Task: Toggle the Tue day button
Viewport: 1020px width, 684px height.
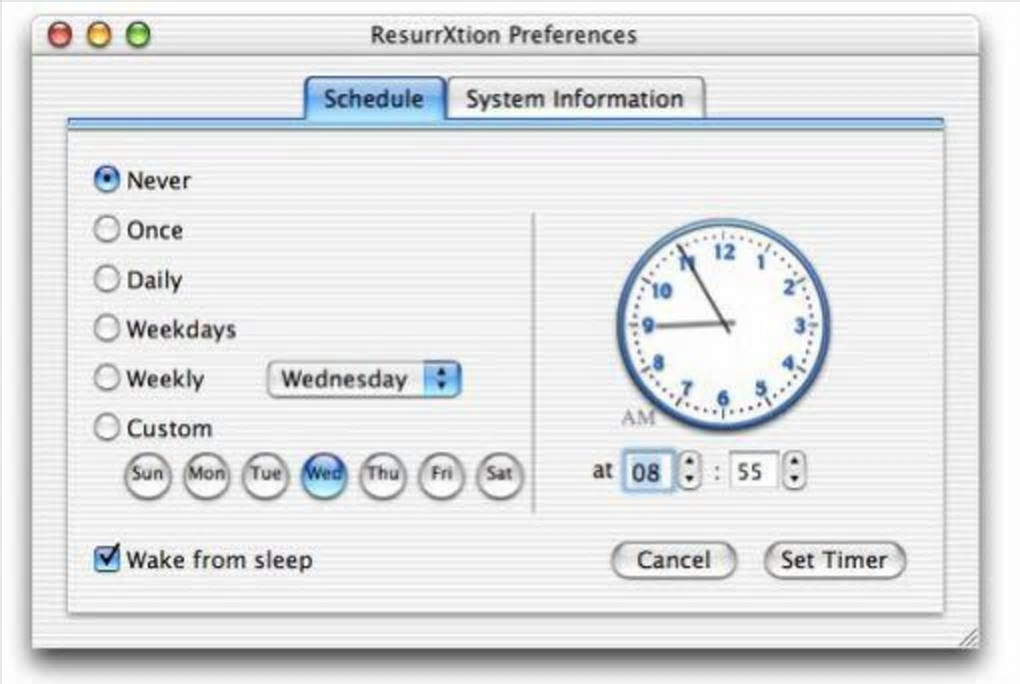Action: pos(265,474)
